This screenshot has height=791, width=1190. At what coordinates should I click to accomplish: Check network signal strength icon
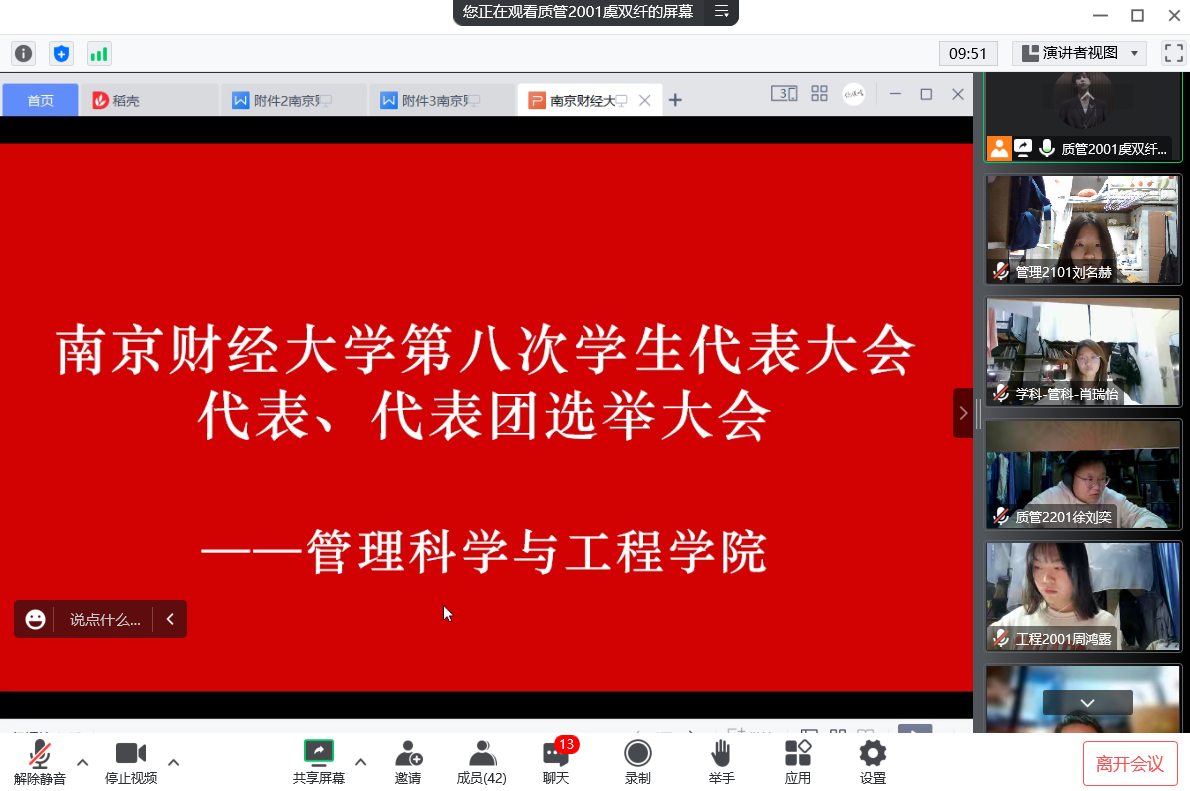pos(99,53)
